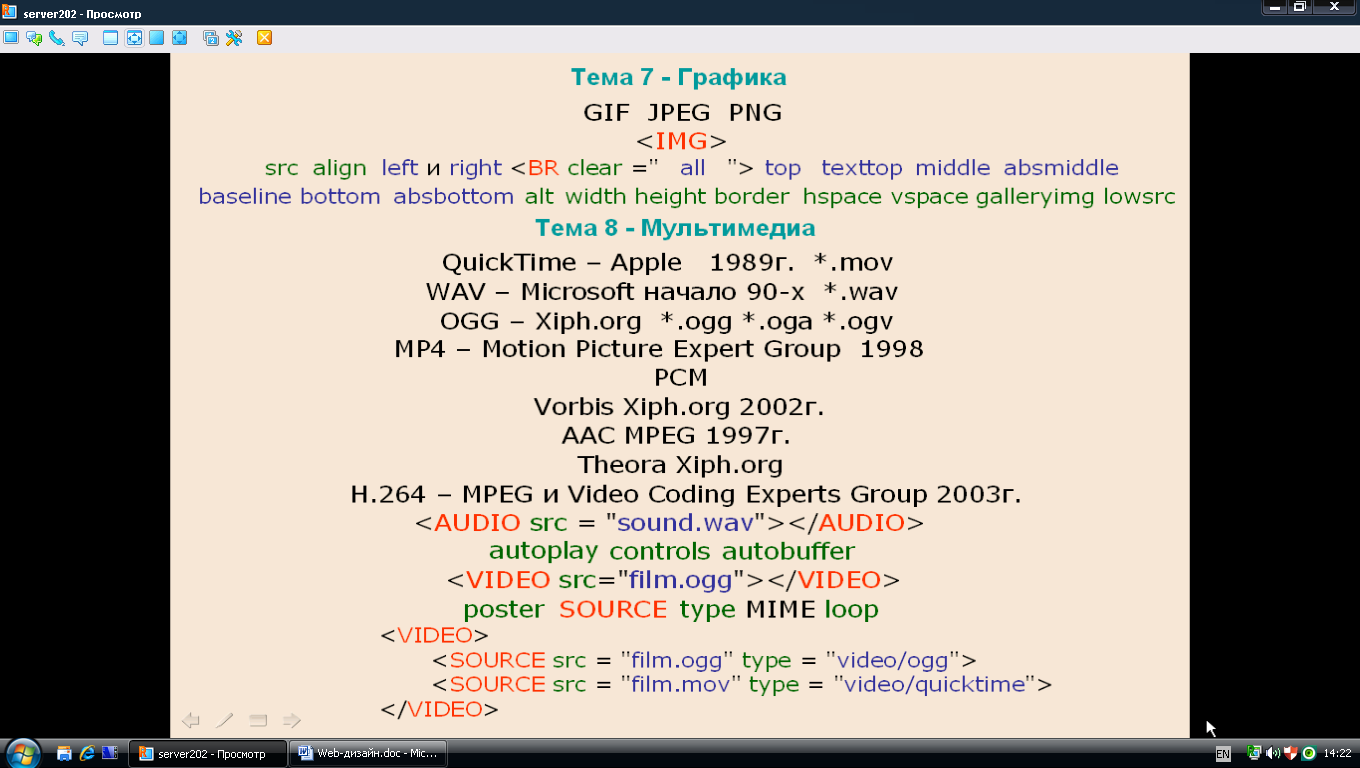This screenshot has height=768, width=1360.
Task: Open send message speech bubble icon
Action: click(x=80, y=38)
